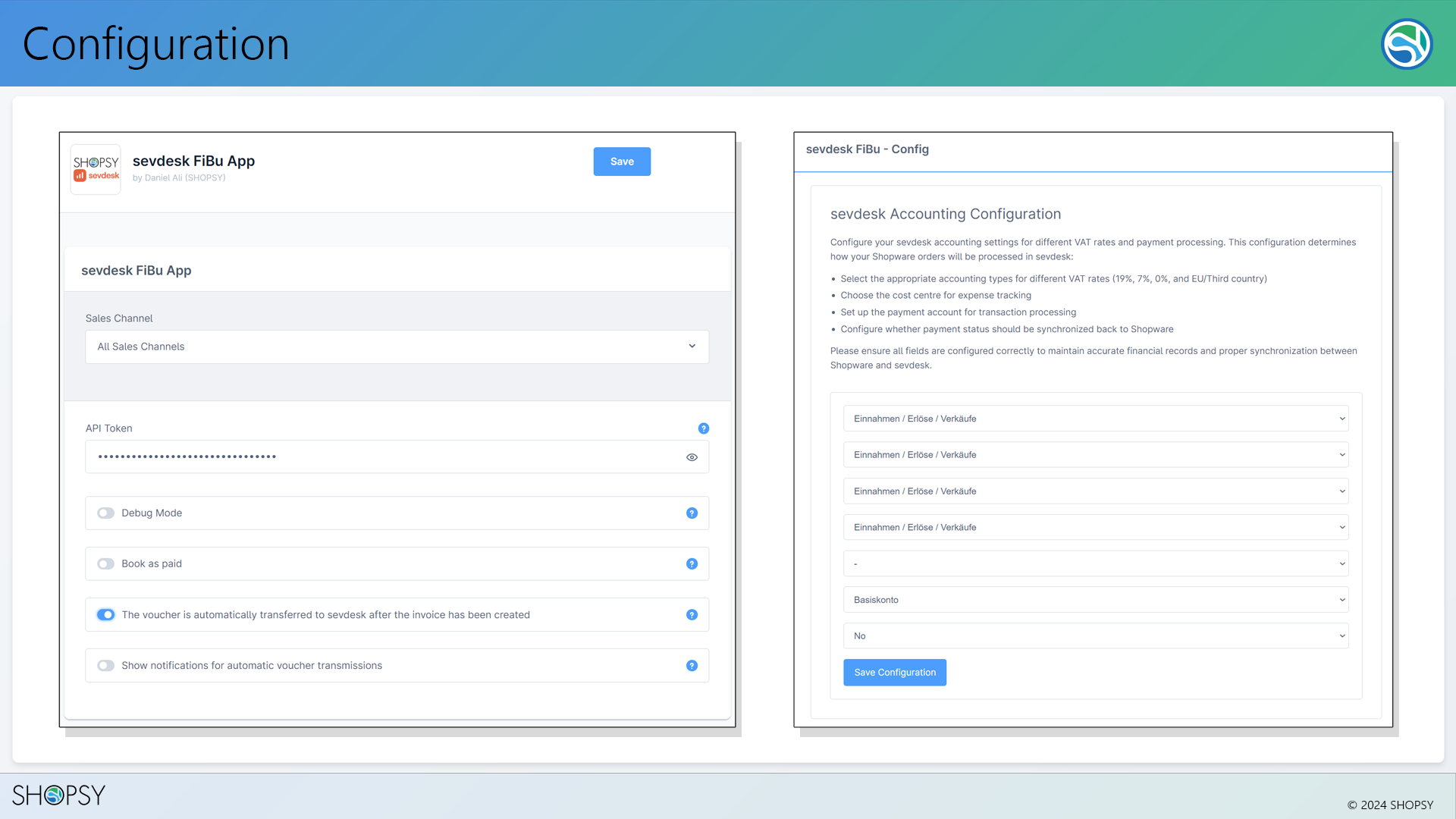Open the second Einnahmen / Erlöse / Verkäufe dropdown
The image size is (1456, 819).
[1096, 455]
